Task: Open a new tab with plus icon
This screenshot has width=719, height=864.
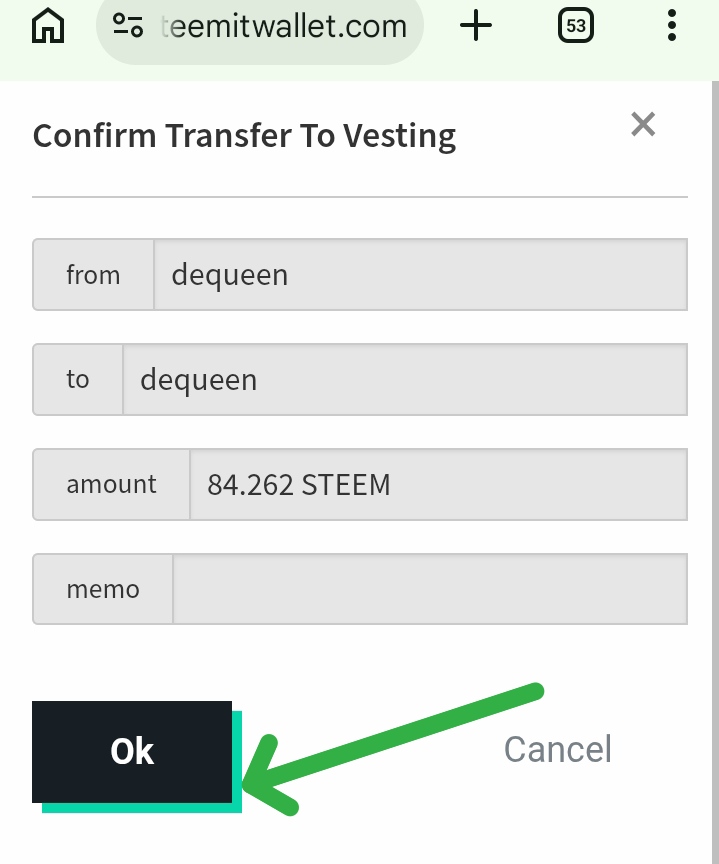Action: click(x=476, y=26)
